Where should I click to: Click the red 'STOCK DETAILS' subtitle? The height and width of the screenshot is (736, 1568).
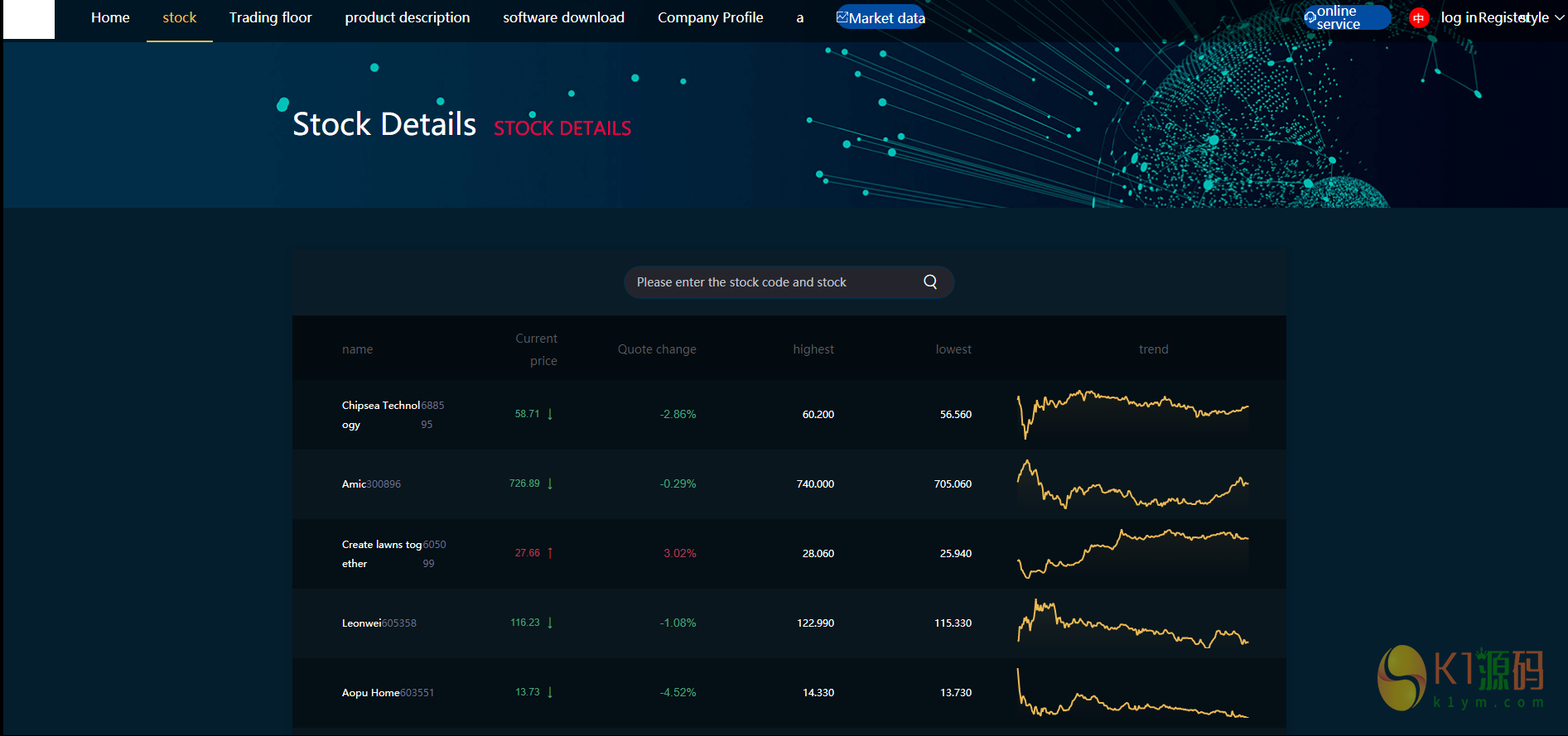(x=562, y=128)
